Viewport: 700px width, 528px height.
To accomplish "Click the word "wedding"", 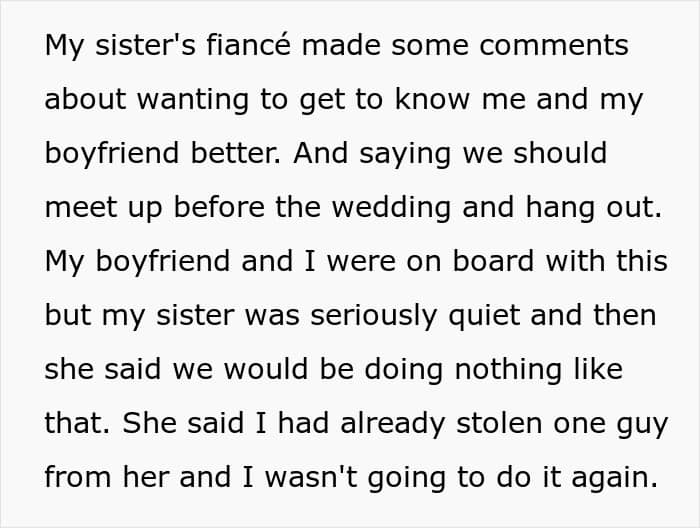I will click(391, 208).
